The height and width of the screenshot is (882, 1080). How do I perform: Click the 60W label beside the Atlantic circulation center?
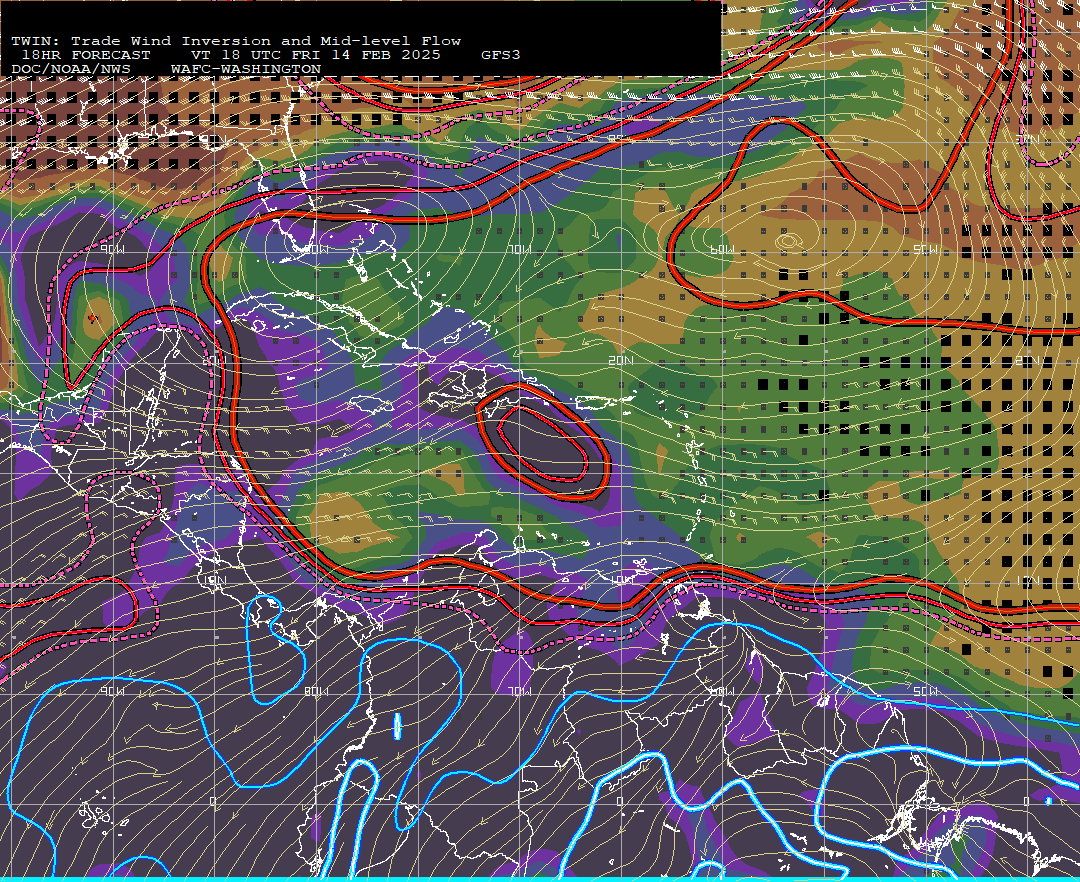pyautogui.click(x=722, y=249)
